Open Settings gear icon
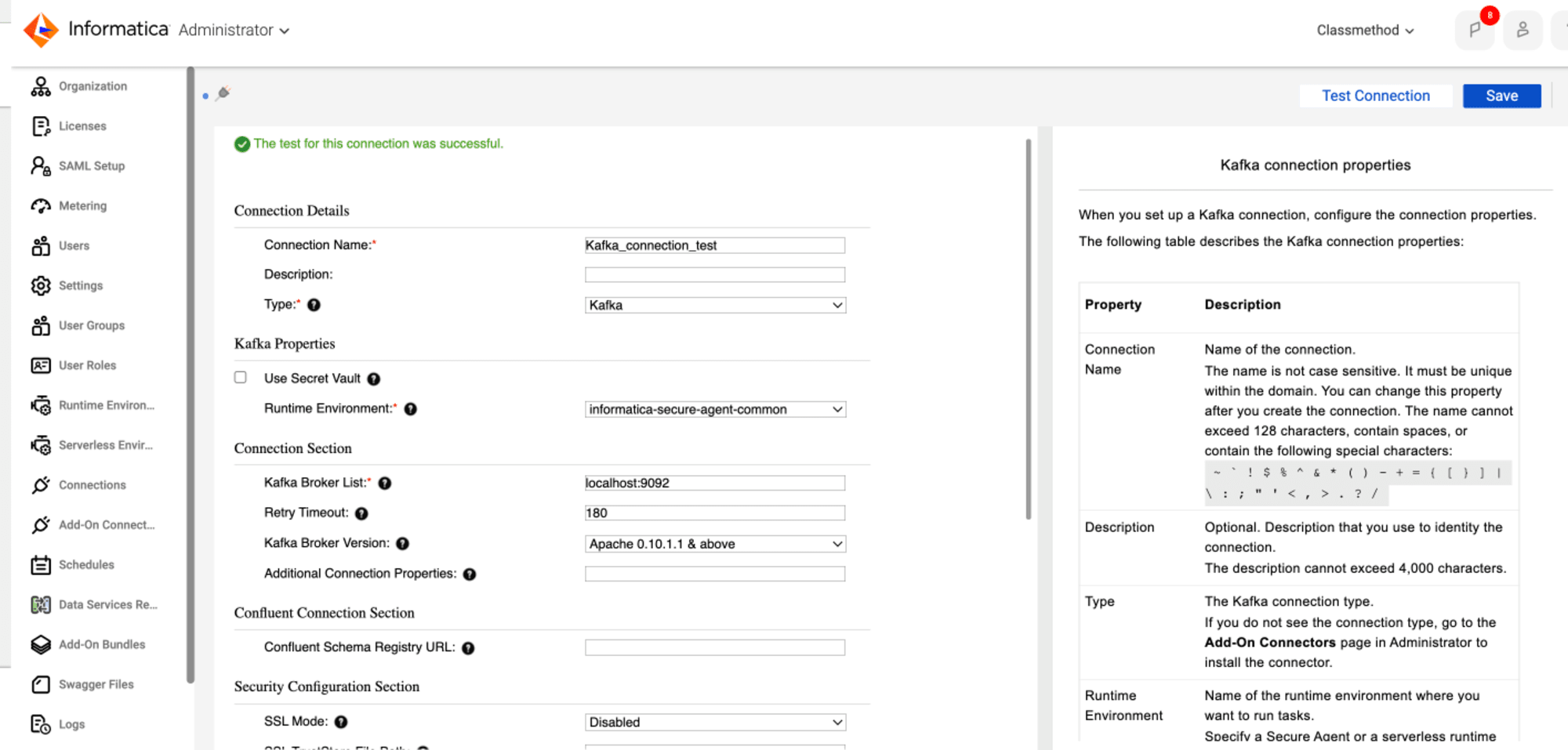This screenshot has height=750, width=1568. 41,286
